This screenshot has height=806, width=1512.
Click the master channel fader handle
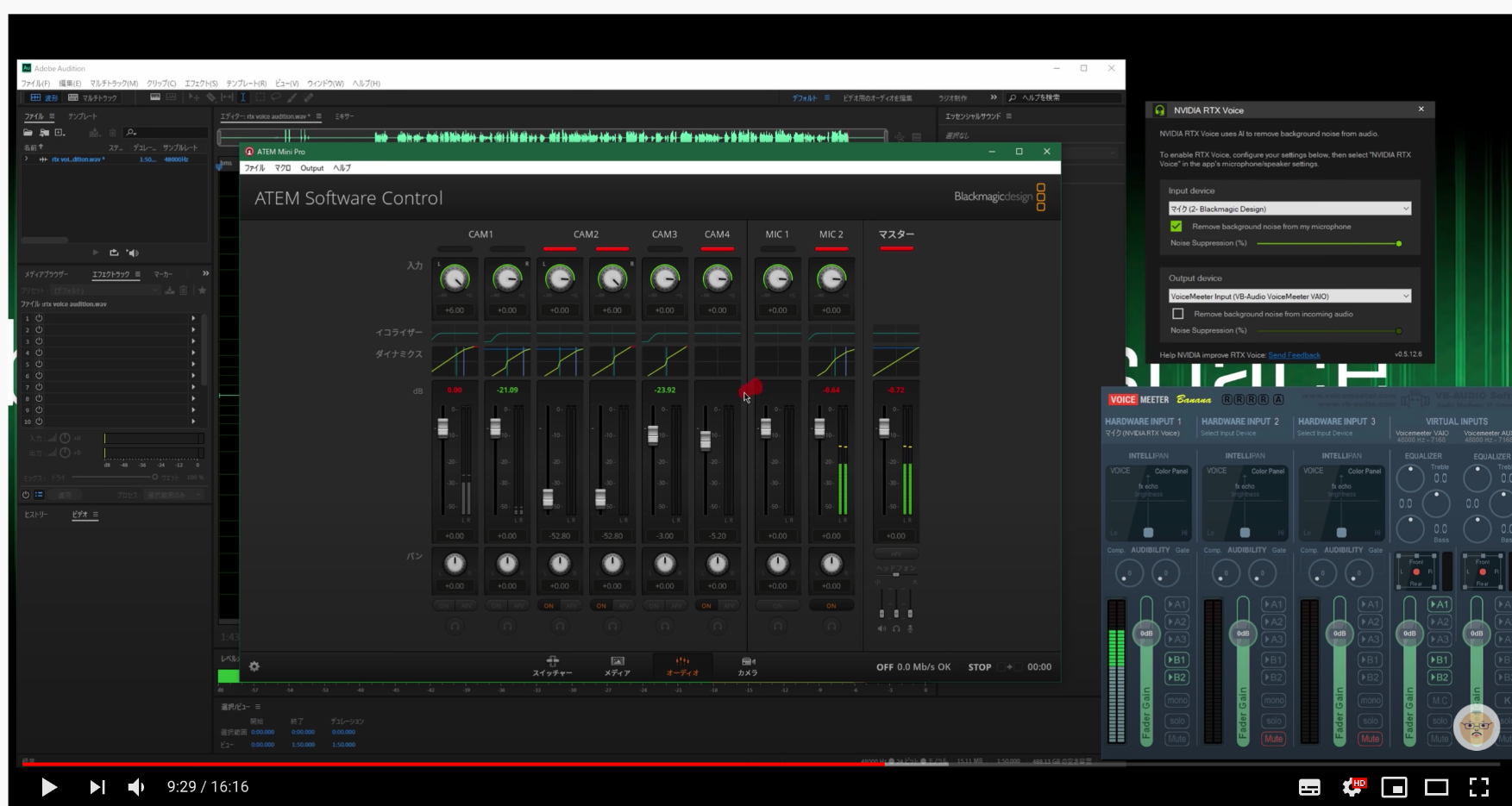coord(884,428)
